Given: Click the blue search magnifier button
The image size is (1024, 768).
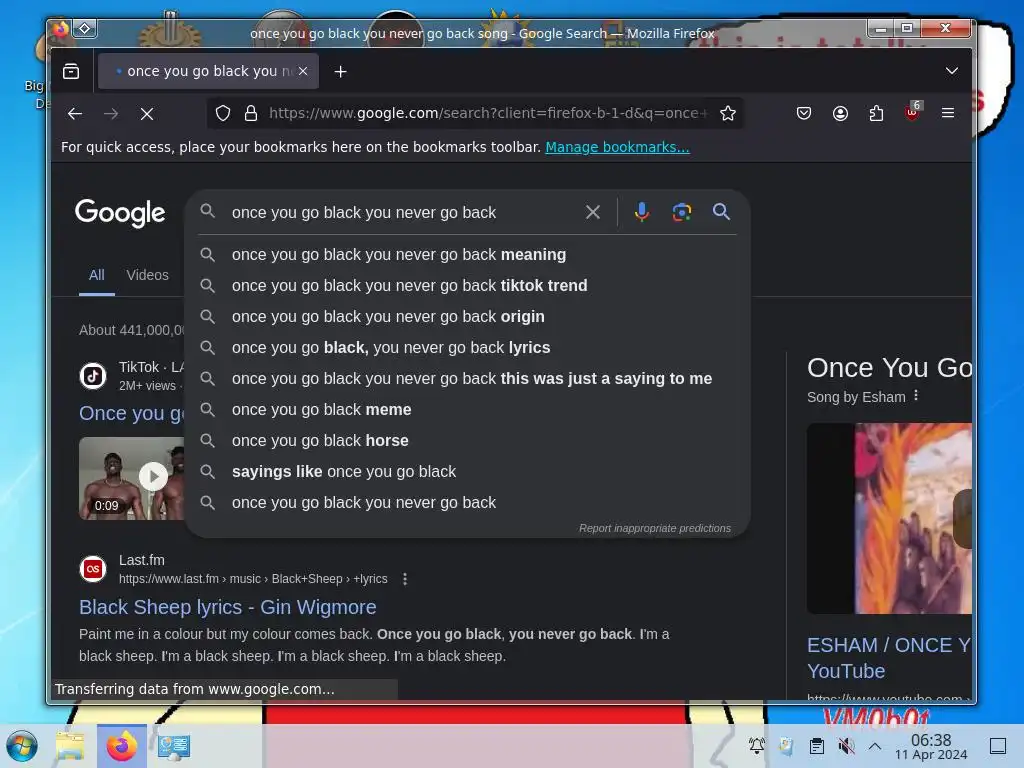Looking at the screenshot, I should [721, 212].
